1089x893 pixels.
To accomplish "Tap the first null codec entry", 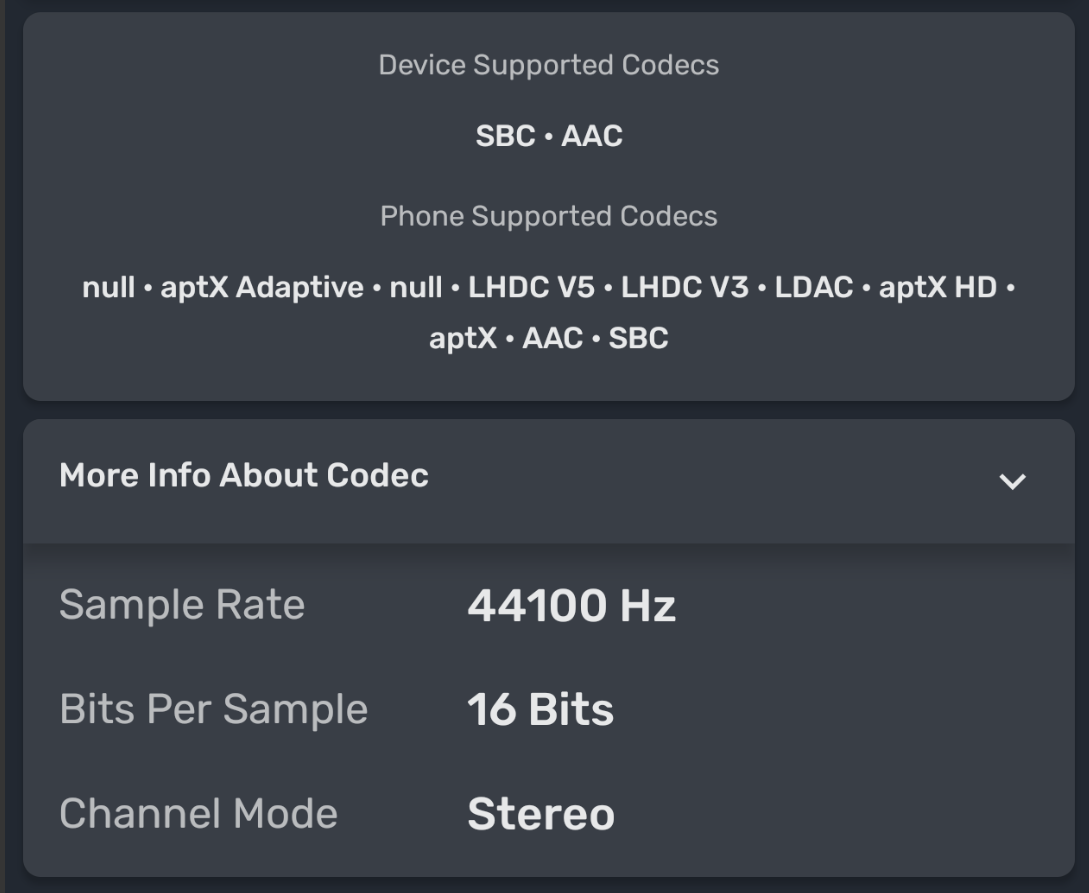I will (108, 288).
